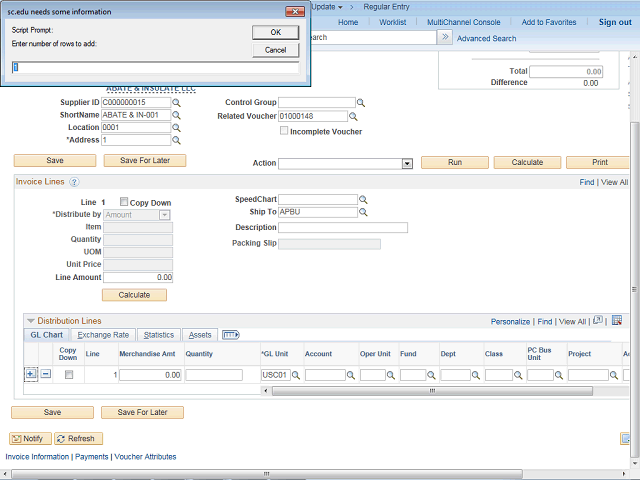This screenshot has height=480, width=640.
Task: Open the Voucher Attributes link
Action: 145,457
